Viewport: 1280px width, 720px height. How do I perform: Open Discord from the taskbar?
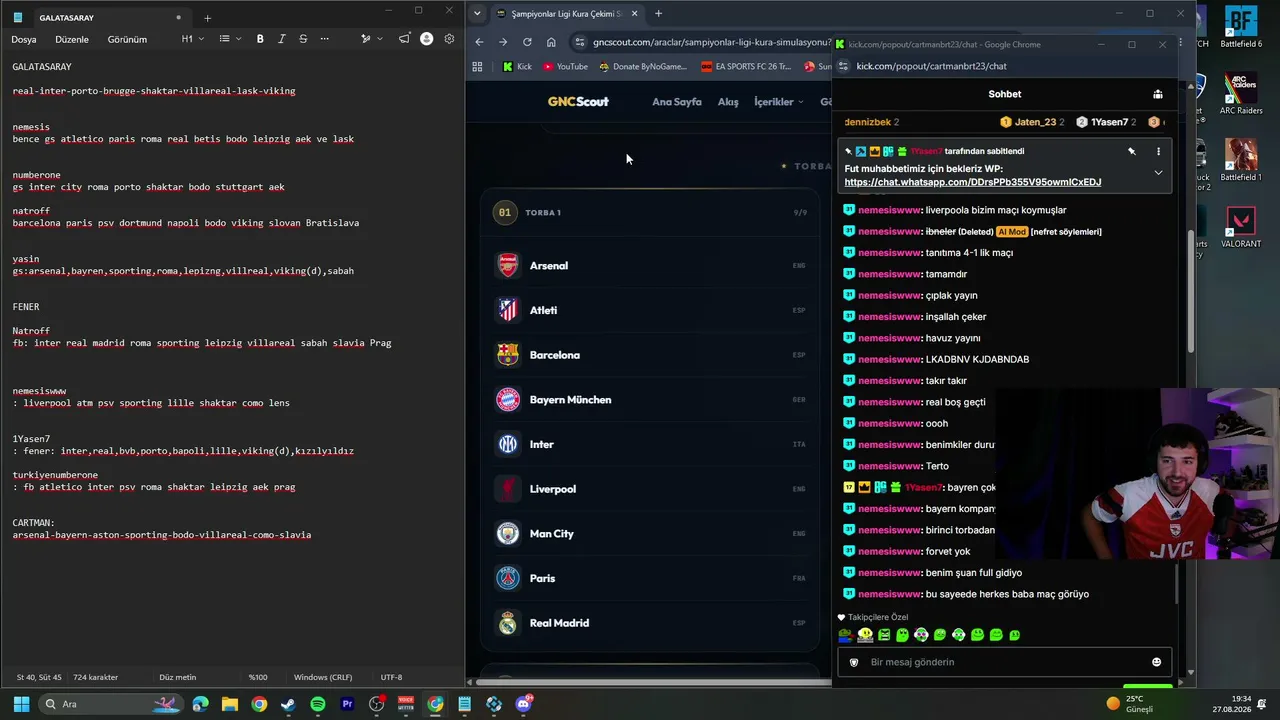click(x=523, y=704)
